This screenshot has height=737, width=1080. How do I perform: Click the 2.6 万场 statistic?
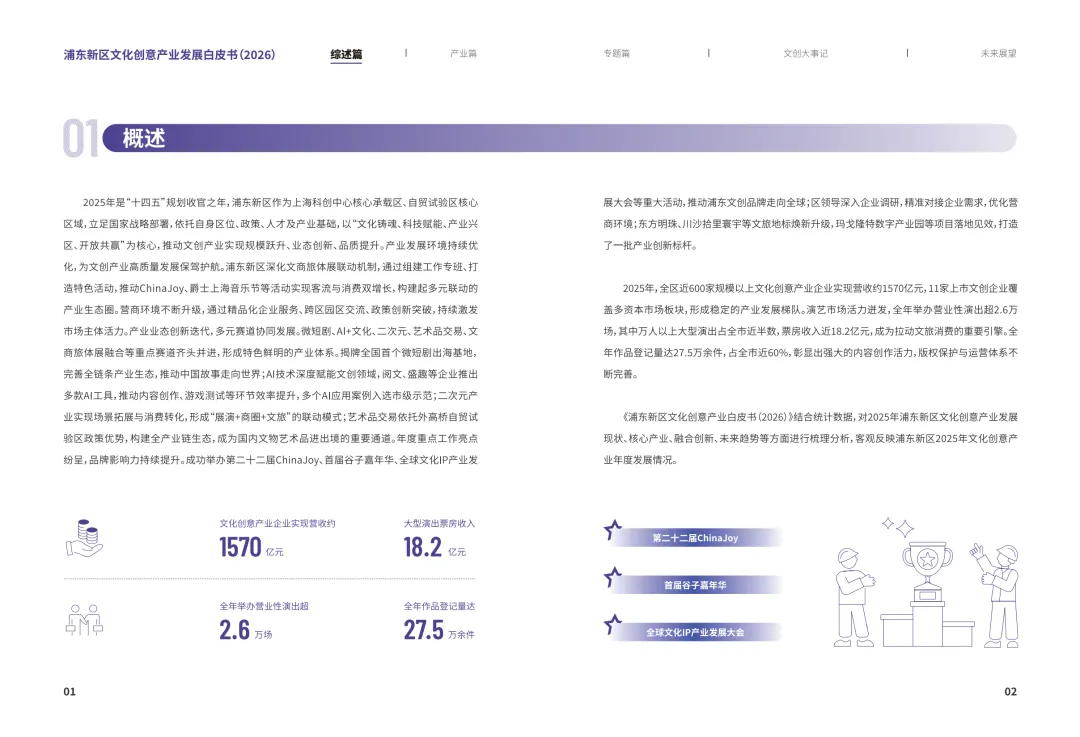point(246,630)
